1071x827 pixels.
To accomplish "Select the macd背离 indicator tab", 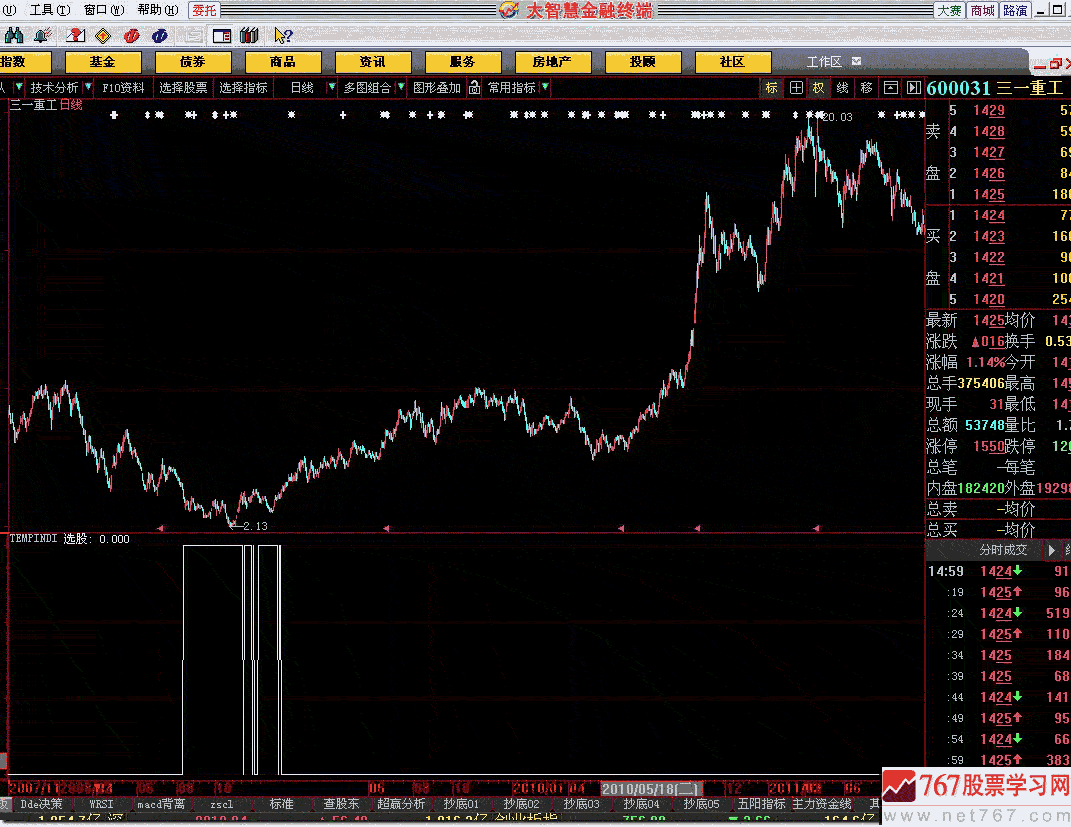I will coord(161,804).
